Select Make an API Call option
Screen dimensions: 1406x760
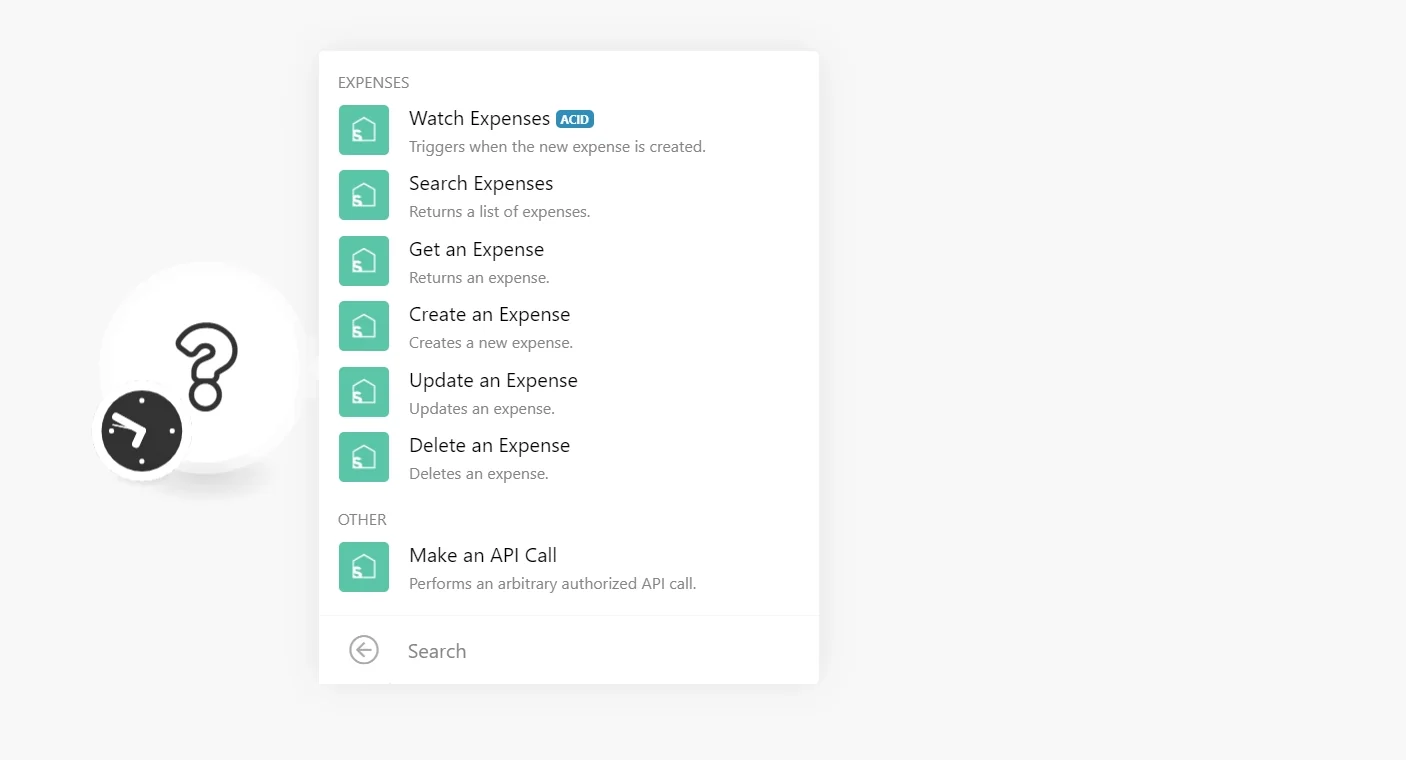(569, 567)
